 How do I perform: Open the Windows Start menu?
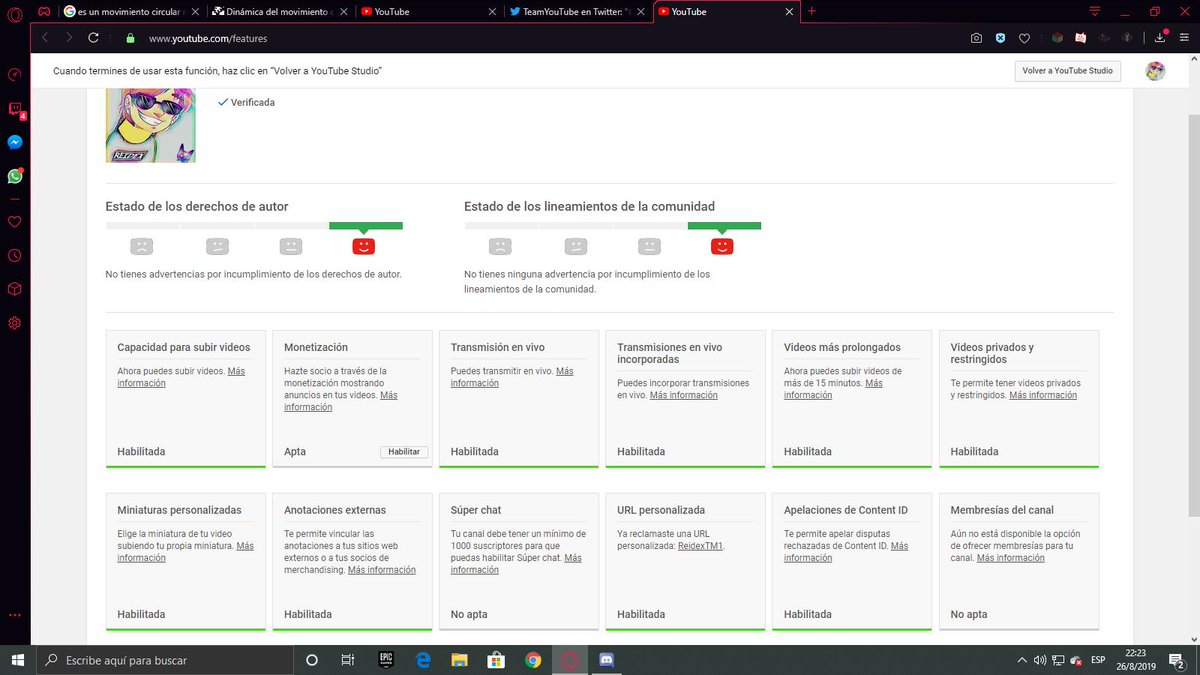[x=16, y=660]
